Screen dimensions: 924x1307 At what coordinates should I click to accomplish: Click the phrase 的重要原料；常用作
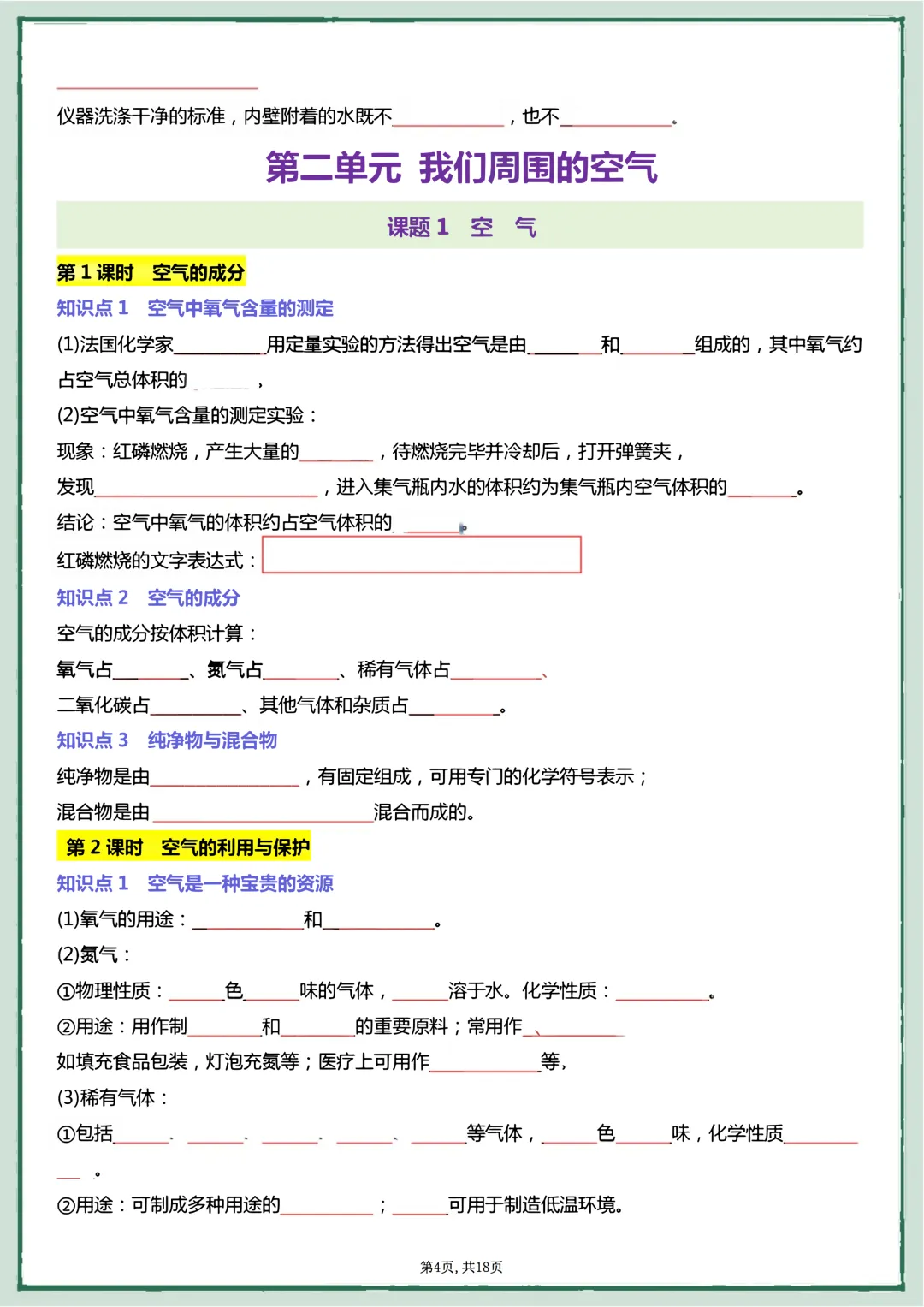pos(439,1026)
